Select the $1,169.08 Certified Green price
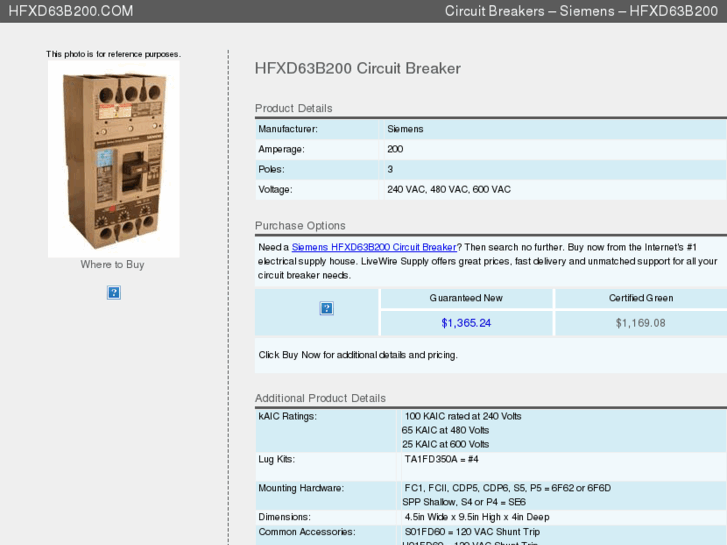727x545 pixels. [640, 323]
